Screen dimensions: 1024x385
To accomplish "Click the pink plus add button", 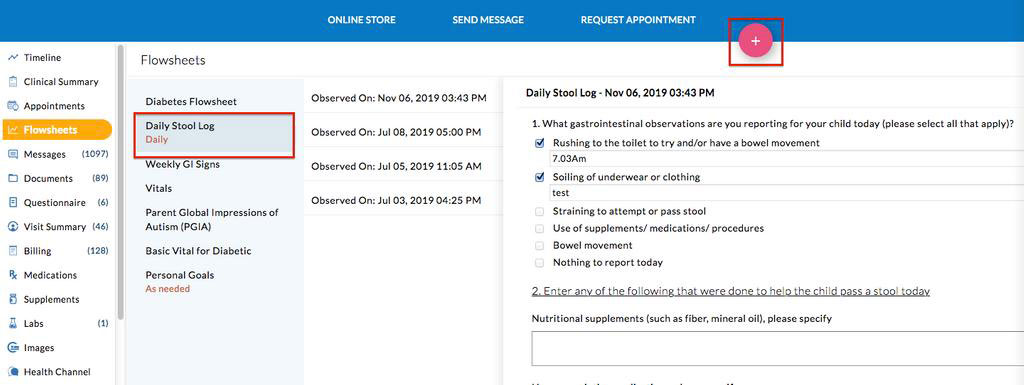I will [x=756, y=41].
